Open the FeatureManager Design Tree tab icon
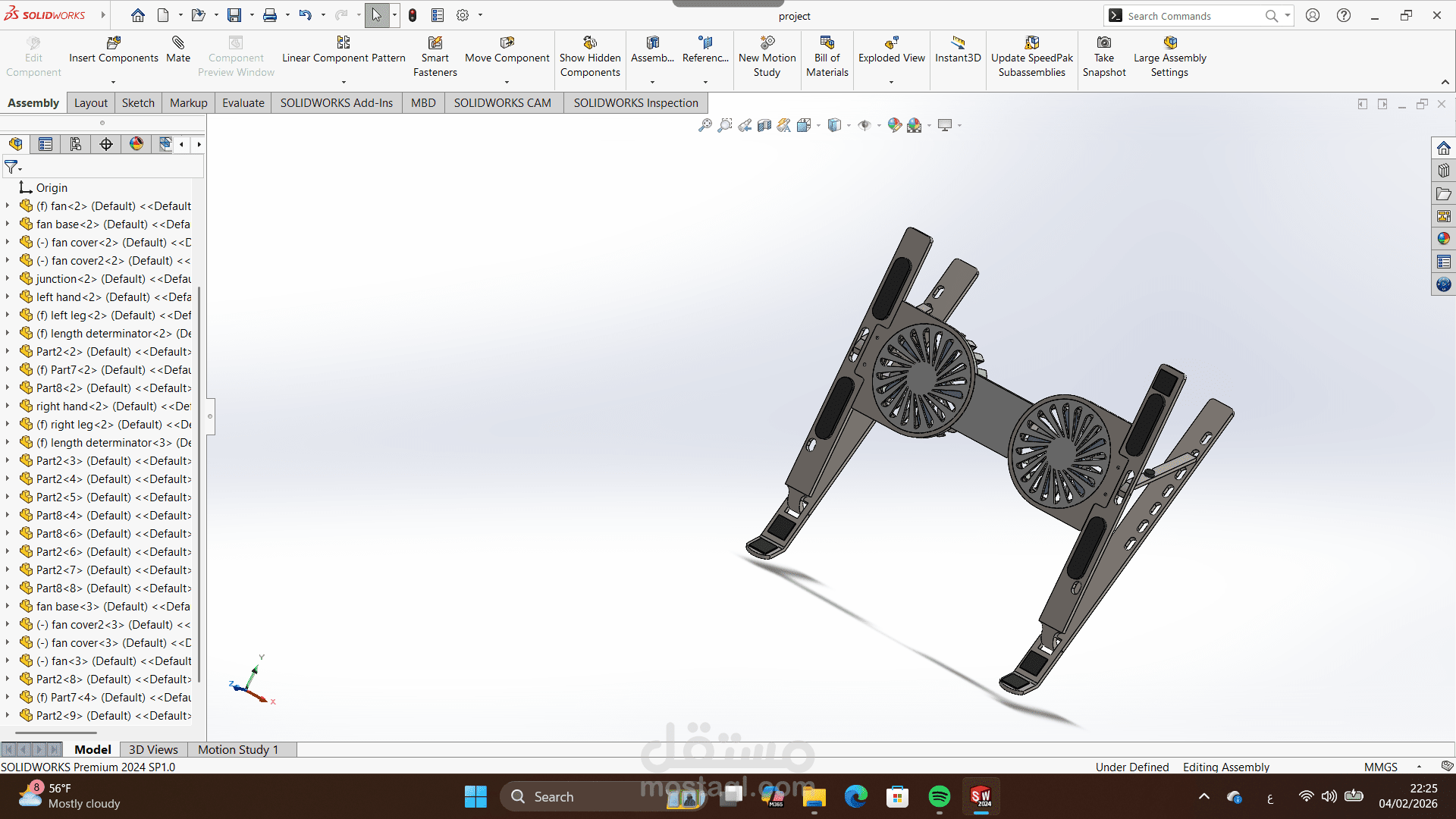This screenshot has height=819, width=1456. pyautogui.click(x=16, y=144)
